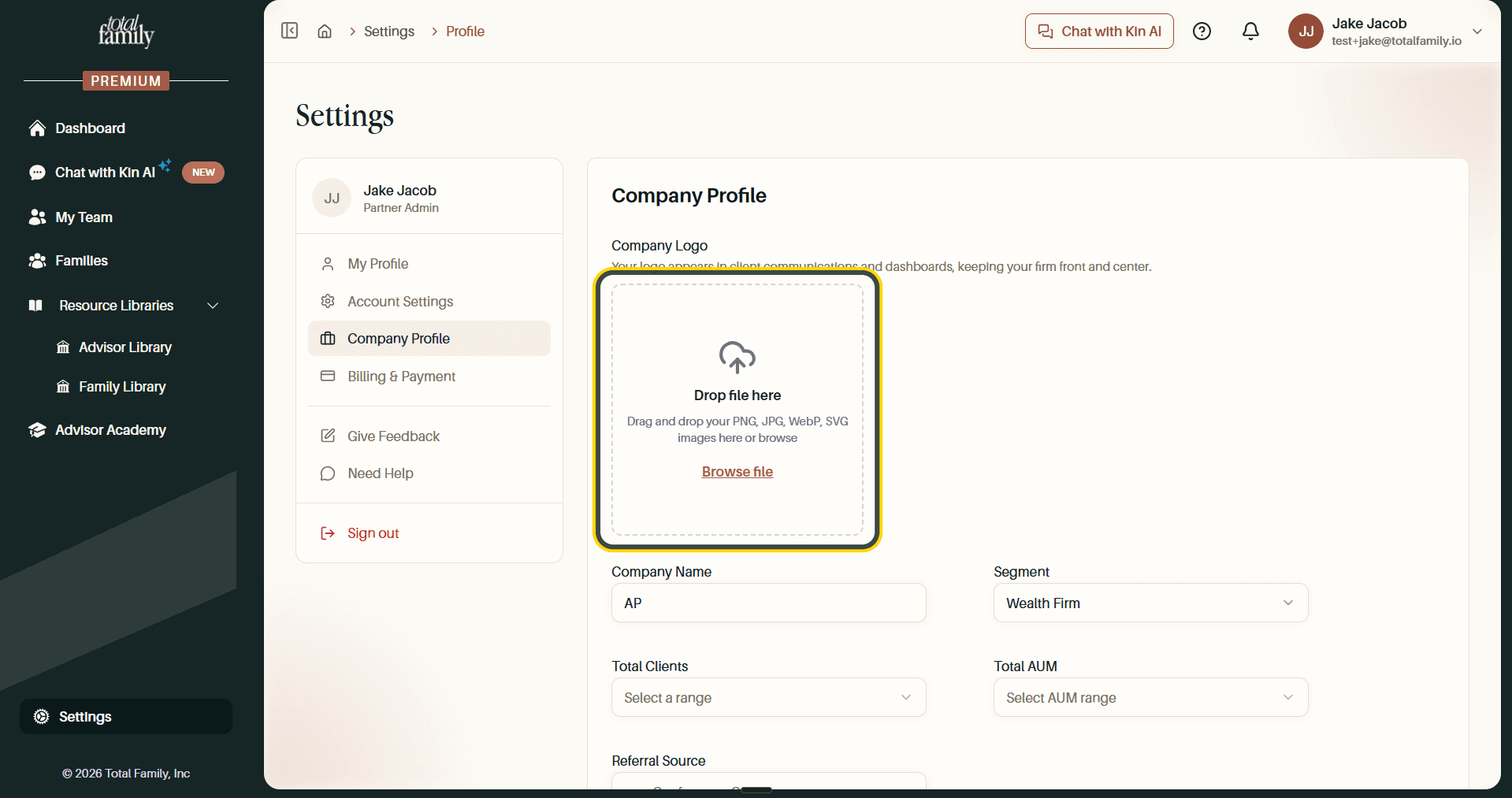Click the Dashboard house icon
This screenshot has height=798, width=1512.
[37, 128]
